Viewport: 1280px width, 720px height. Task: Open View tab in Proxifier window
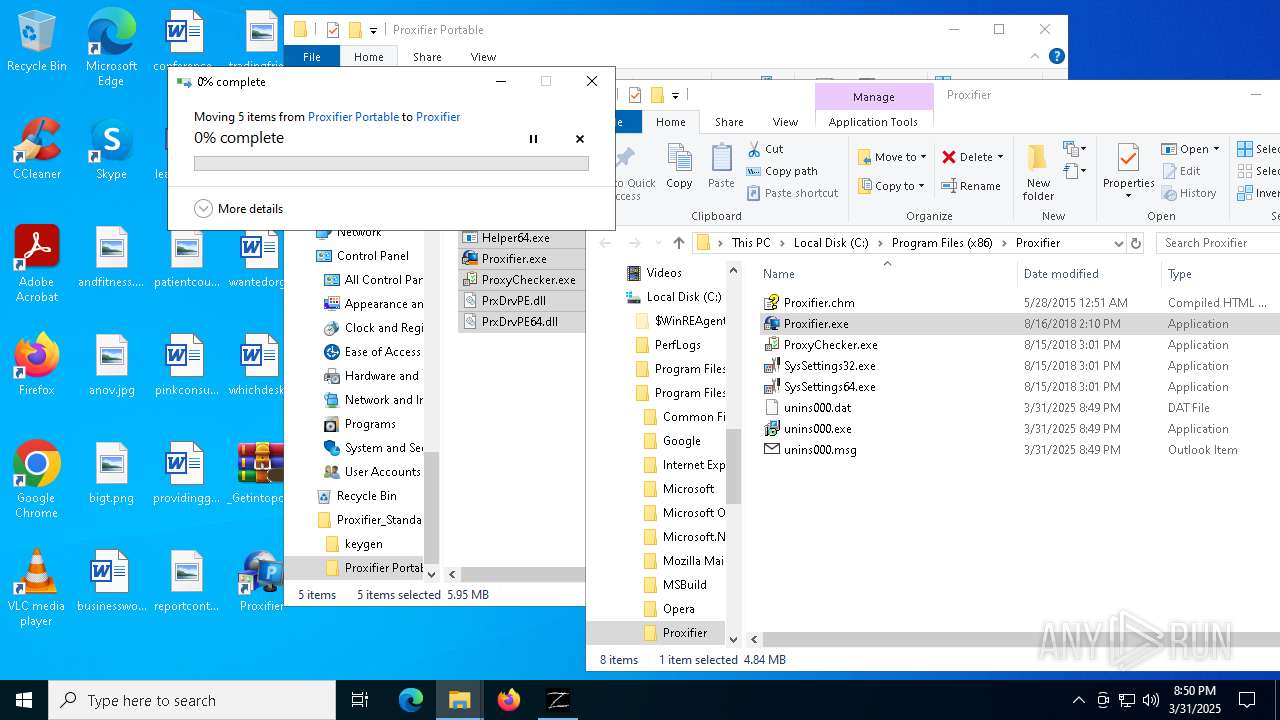pos(785,122)
